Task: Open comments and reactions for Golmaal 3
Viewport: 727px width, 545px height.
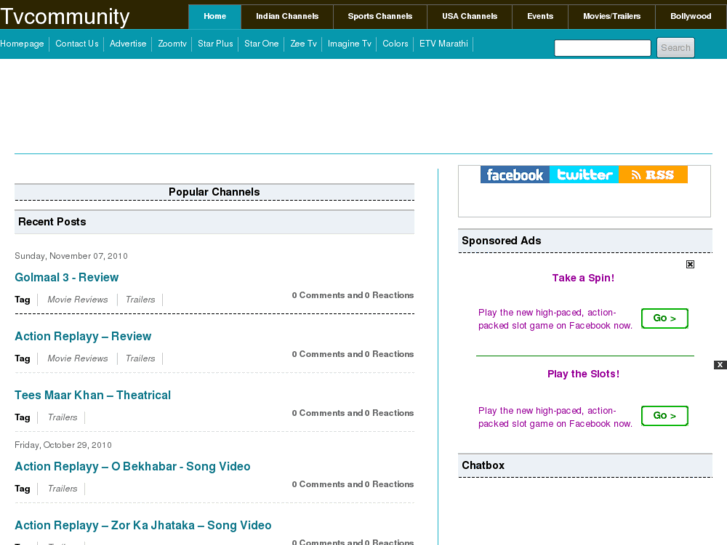Action: coord(352,295)
